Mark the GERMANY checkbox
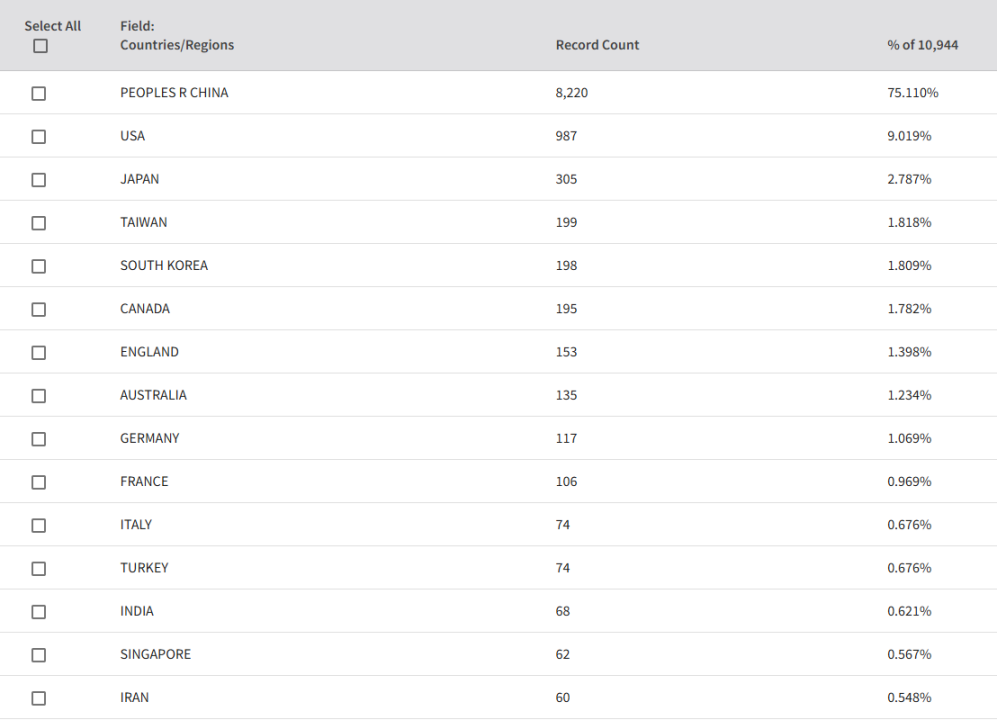 click(x=39, y=440)
